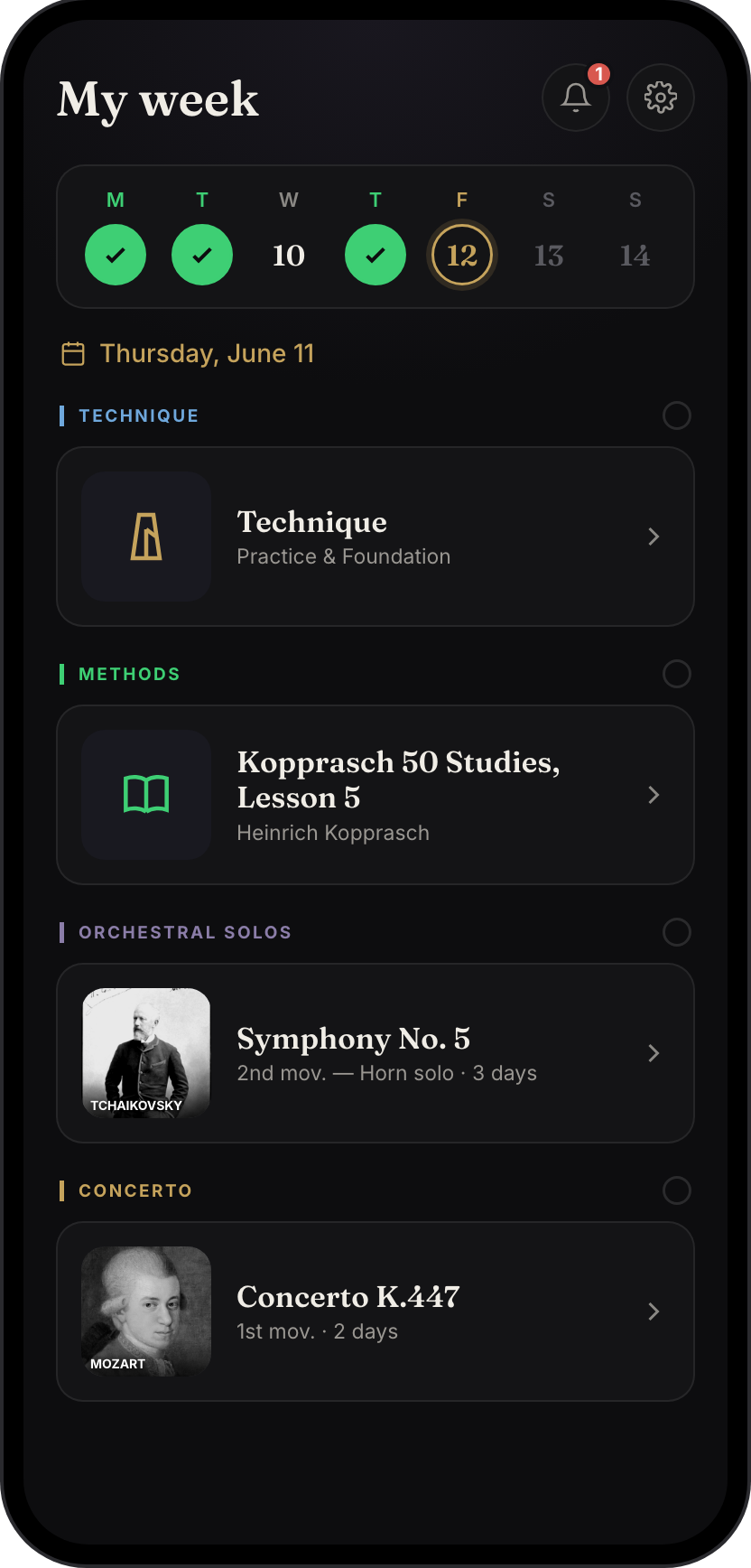Switch to Friday 12 in the week strip
Screen dimensions: 751x1568
pos(462,255)
